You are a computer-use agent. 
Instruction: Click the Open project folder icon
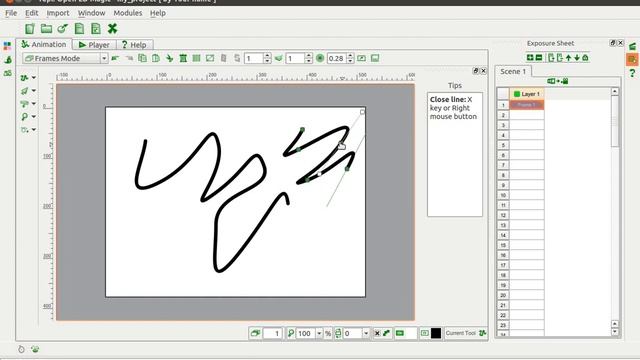pos(46,29)
